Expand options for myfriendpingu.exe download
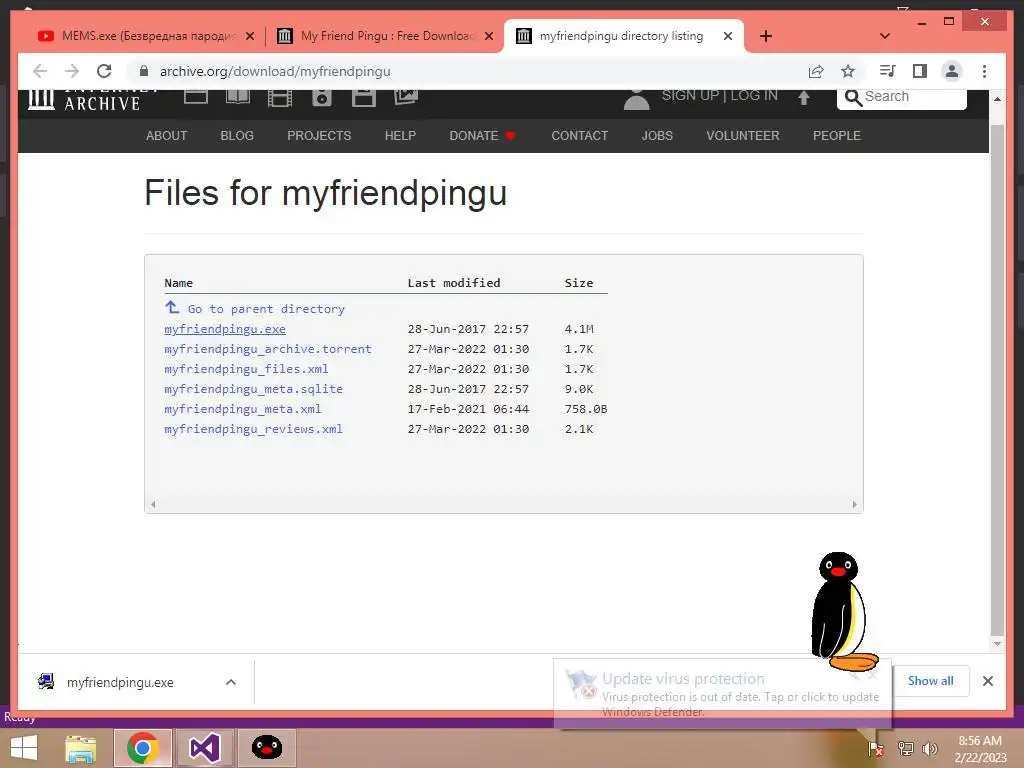 click(x=231, y=682)
